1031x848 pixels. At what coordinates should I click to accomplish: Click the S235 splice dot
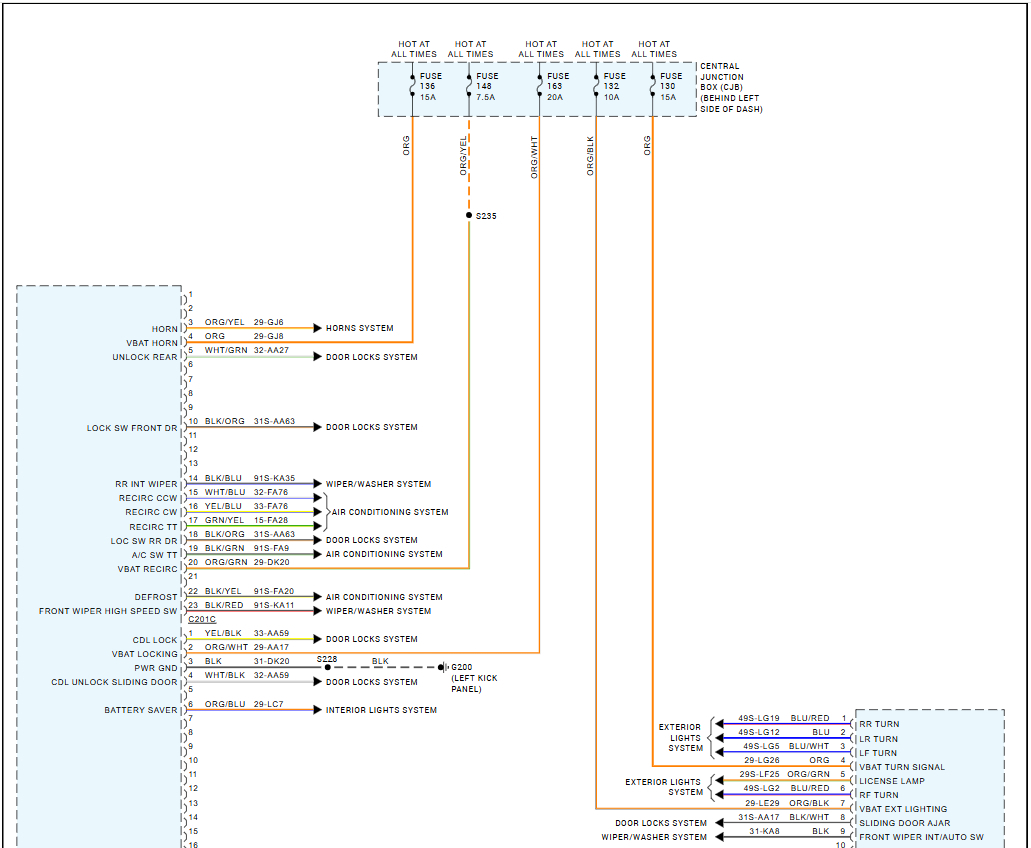pos(469,215)
